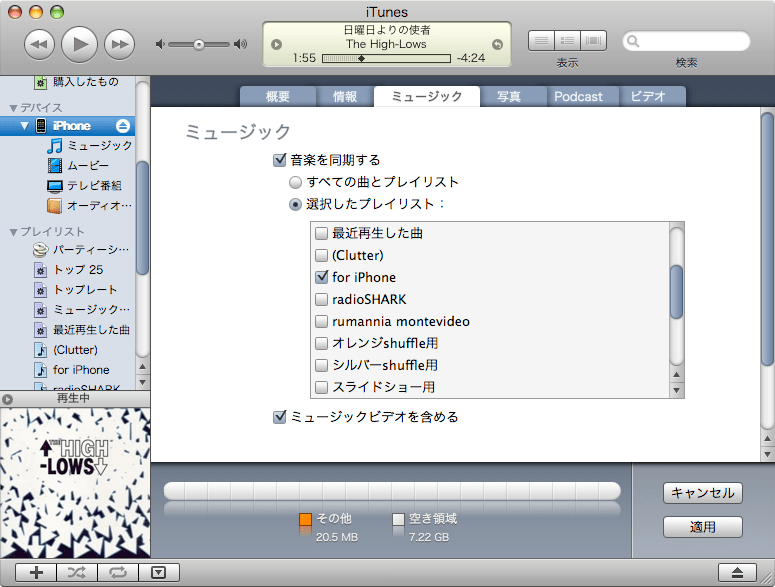The height and width of the screenshot is (587, 775).
Task: Check rumannia montevideo playlist checkbox
Action: 322,322
